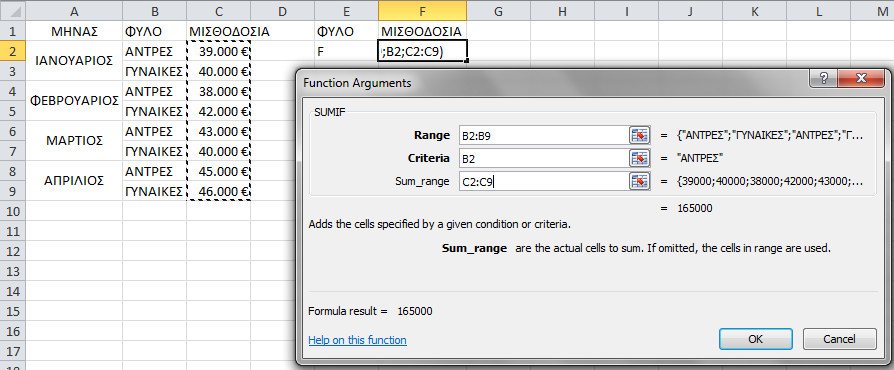The height and width of the screenshot is (370, 894).
Task: Click the collapse-dialog icon beside Sum_range field
Action: click(x=640, y=181)
